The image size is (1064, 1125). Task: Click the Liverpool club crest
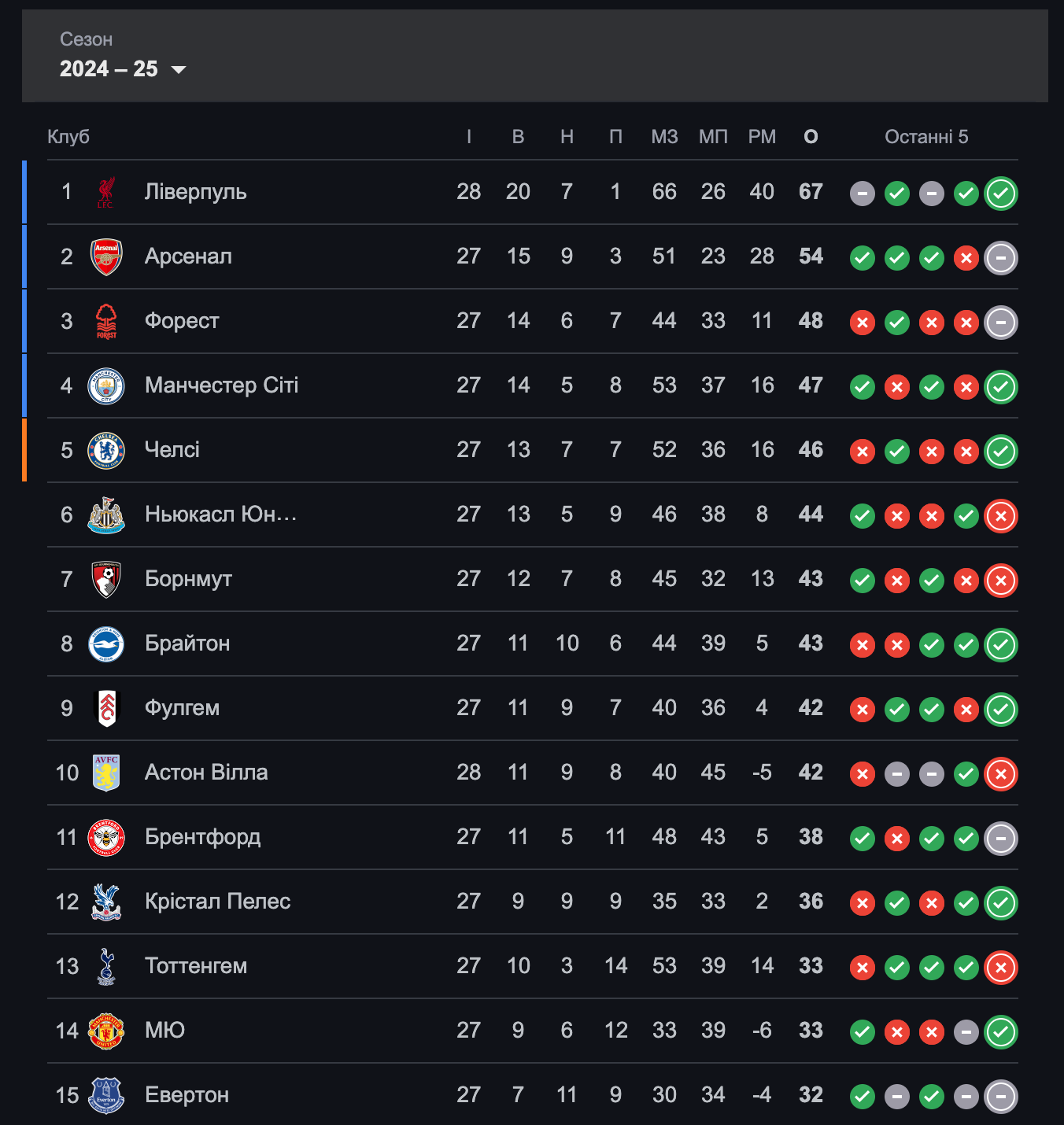coord(106,192)
